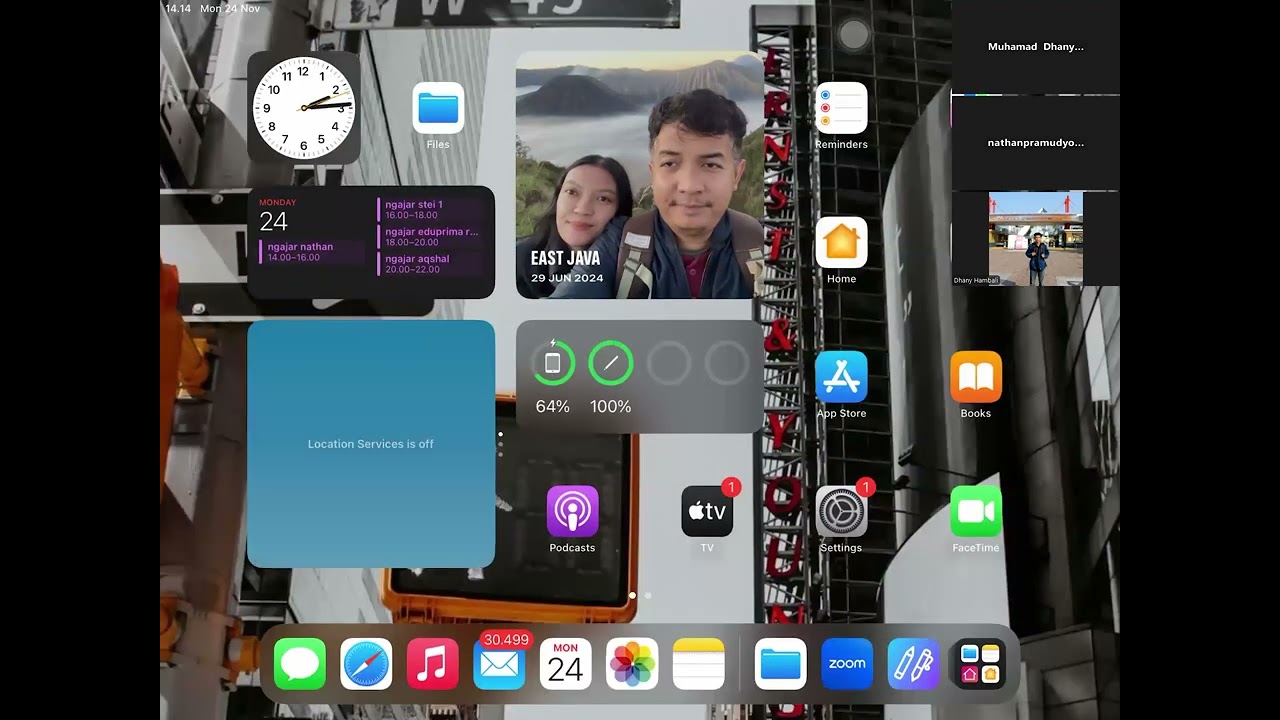Open Notes from the dock
The width and height of the screenshot is (1280, 720).
(698, 664)
